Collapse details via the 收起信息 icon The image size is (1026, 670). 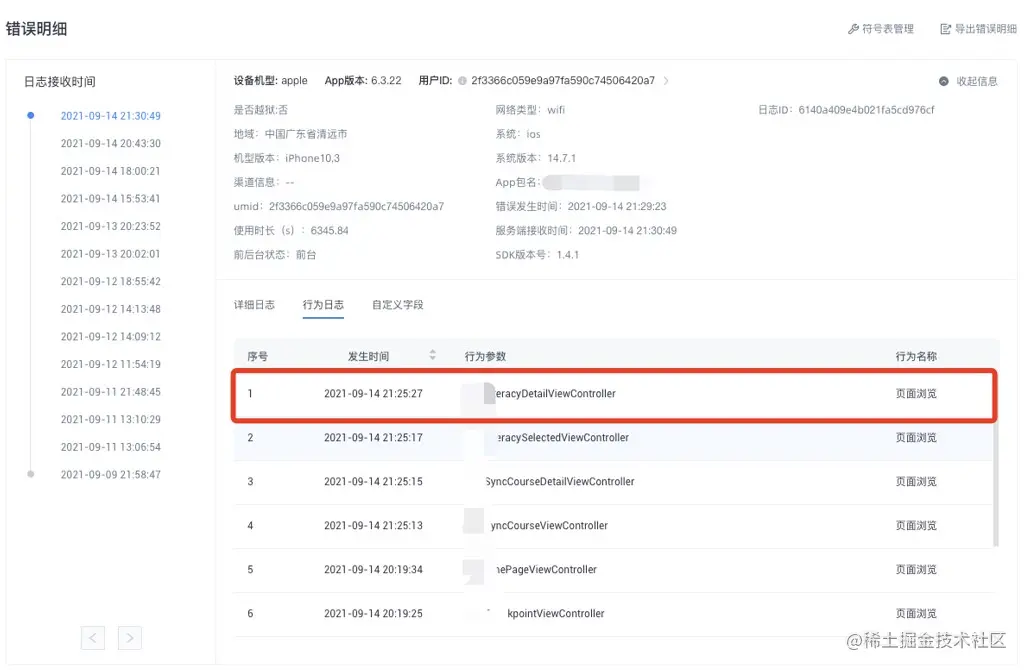[944, 81]
